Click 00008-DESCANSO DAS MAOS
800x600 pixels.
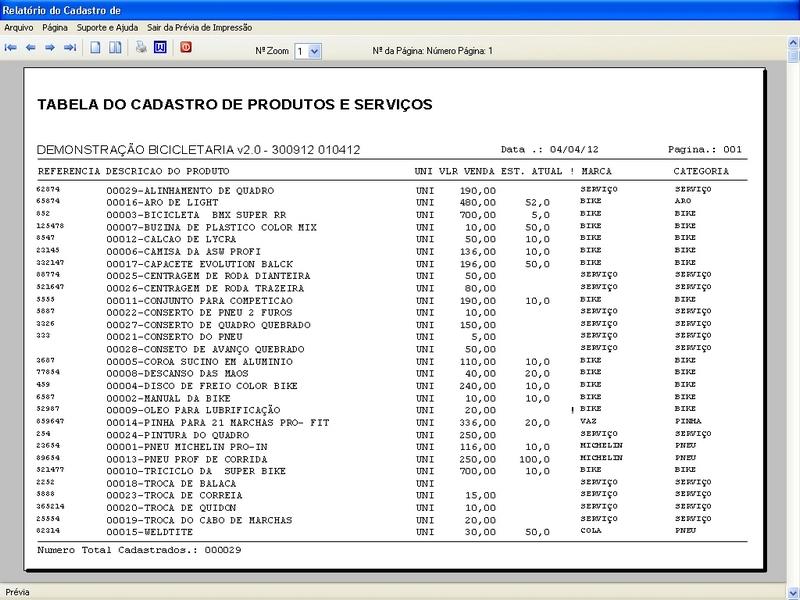coord(177,373)
